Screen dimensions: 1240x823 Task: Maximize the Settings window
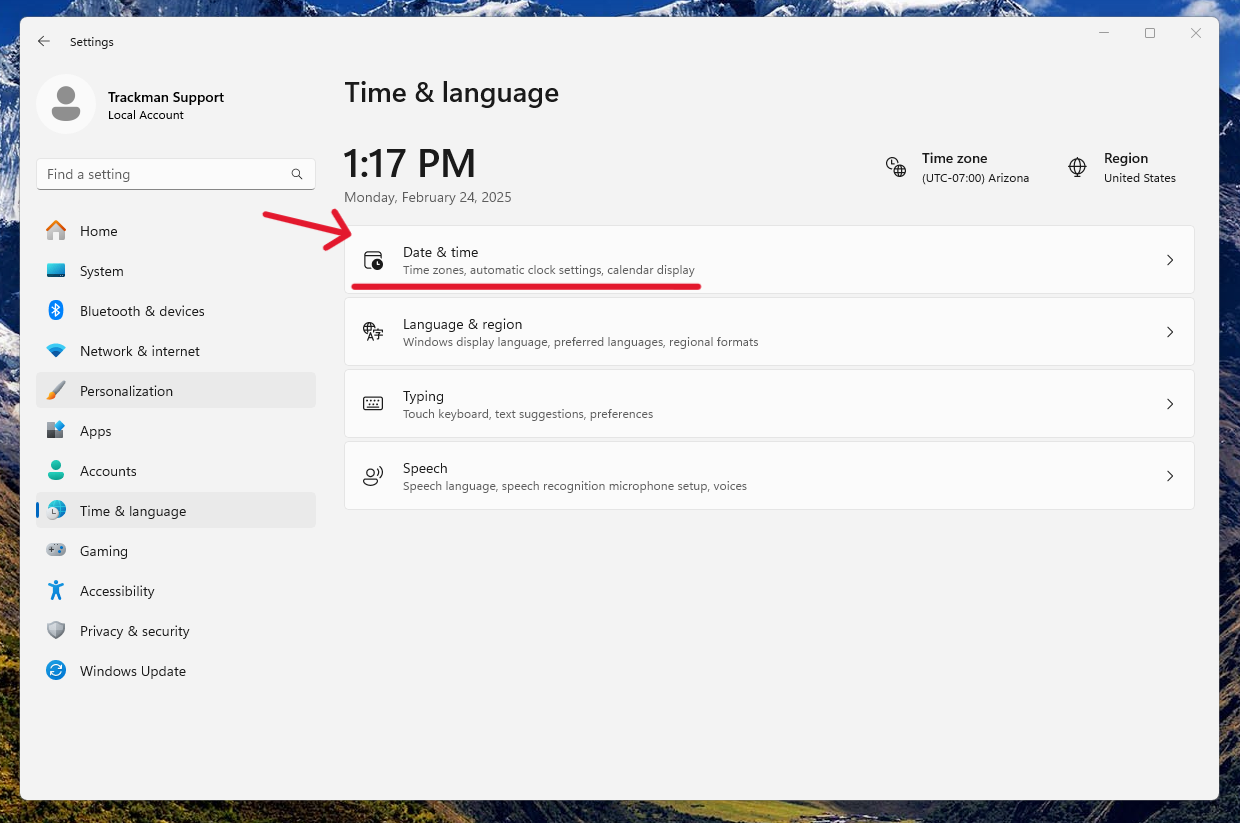(1150, 33)
